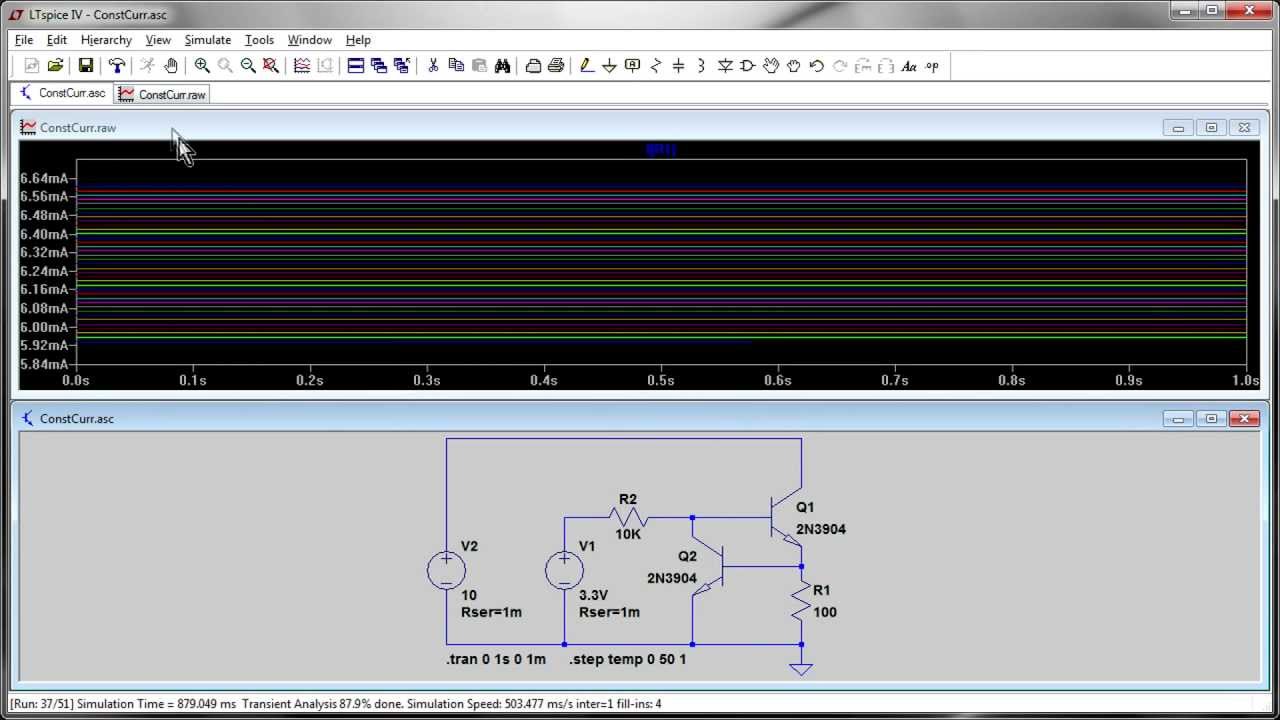Switch to the ConstCurr.asc tab

[62, 93]
